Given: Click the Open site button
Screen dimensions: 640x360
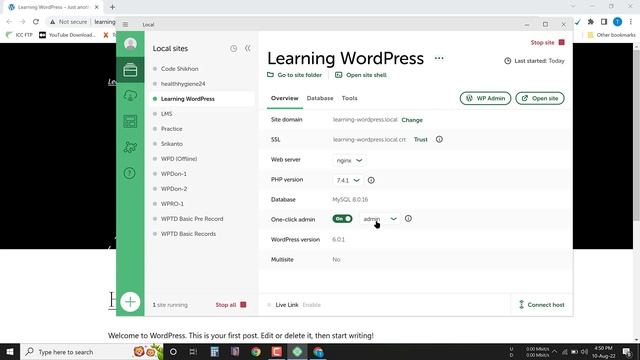Looking at the screenshot, I should coord(540,98).
